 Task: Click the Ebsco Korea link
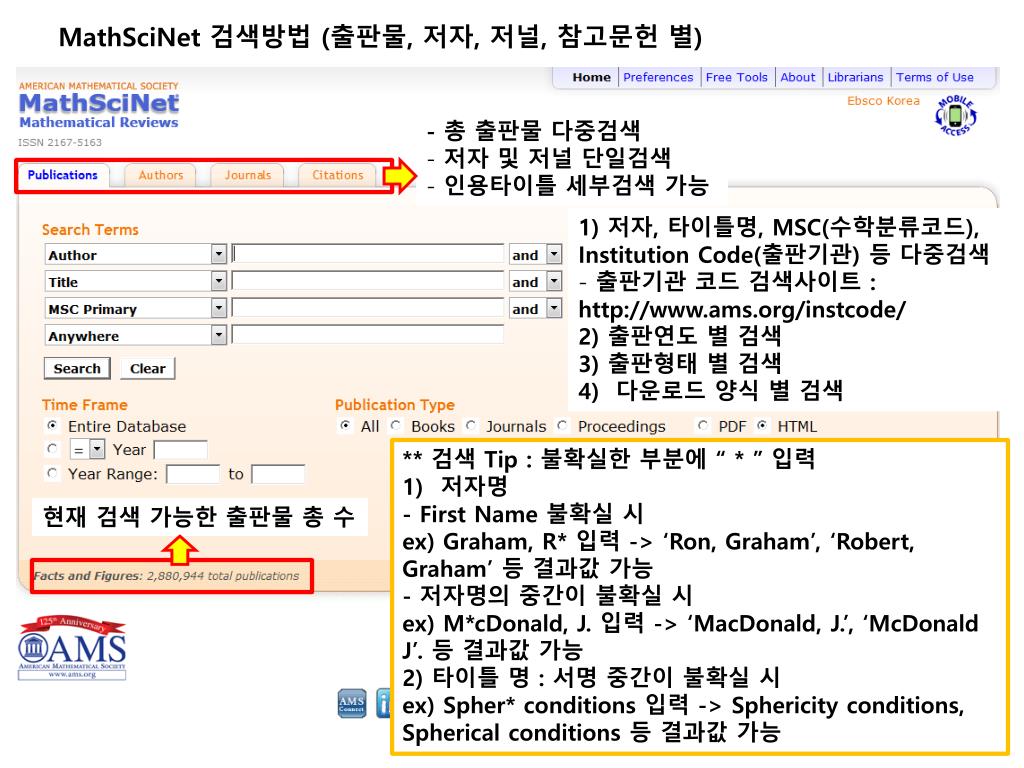(x=883, y=101)
